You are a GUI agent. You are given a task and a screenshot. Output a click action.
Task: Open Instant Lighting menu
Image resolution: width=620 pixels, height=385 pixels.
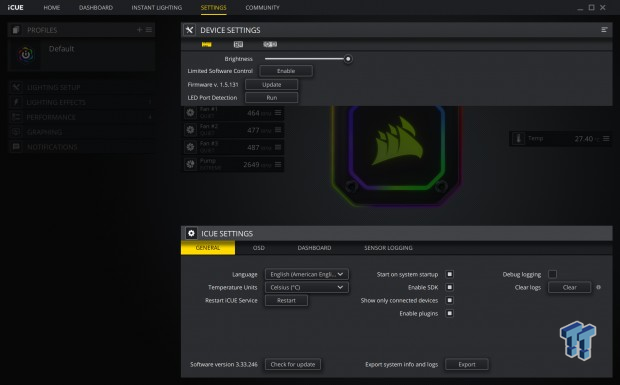pyautogui.click(x=157, y=8)
